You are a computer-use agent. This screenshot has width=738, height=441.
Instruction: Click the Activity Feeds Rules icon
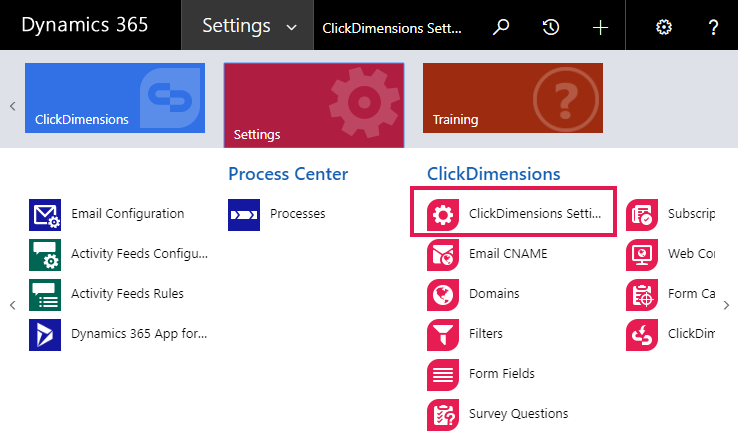(45, 295)
